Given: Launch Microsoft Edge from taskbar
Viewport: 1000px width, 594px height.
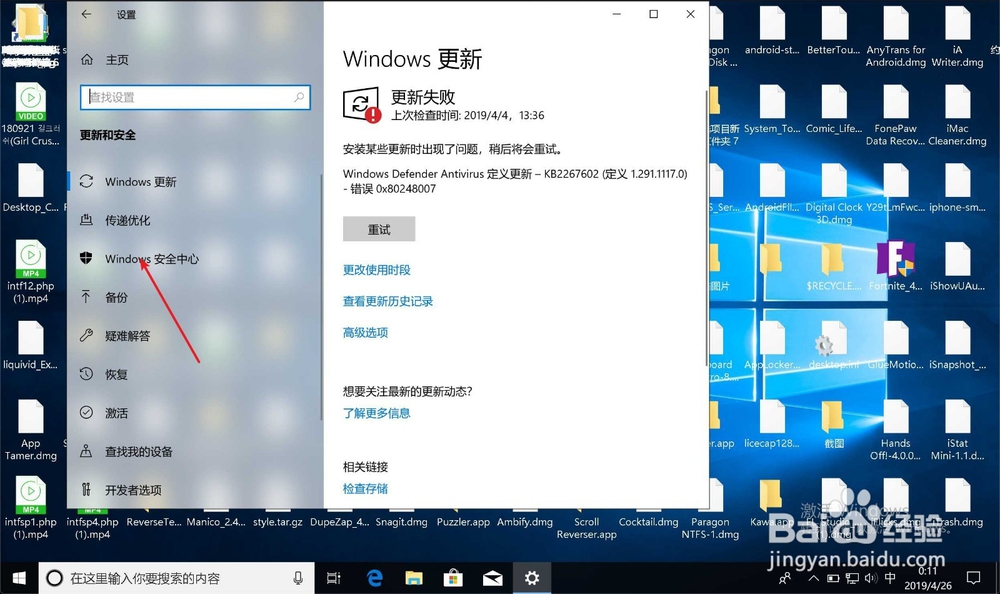Looking at the screenshot, I should tap(374, 578).
